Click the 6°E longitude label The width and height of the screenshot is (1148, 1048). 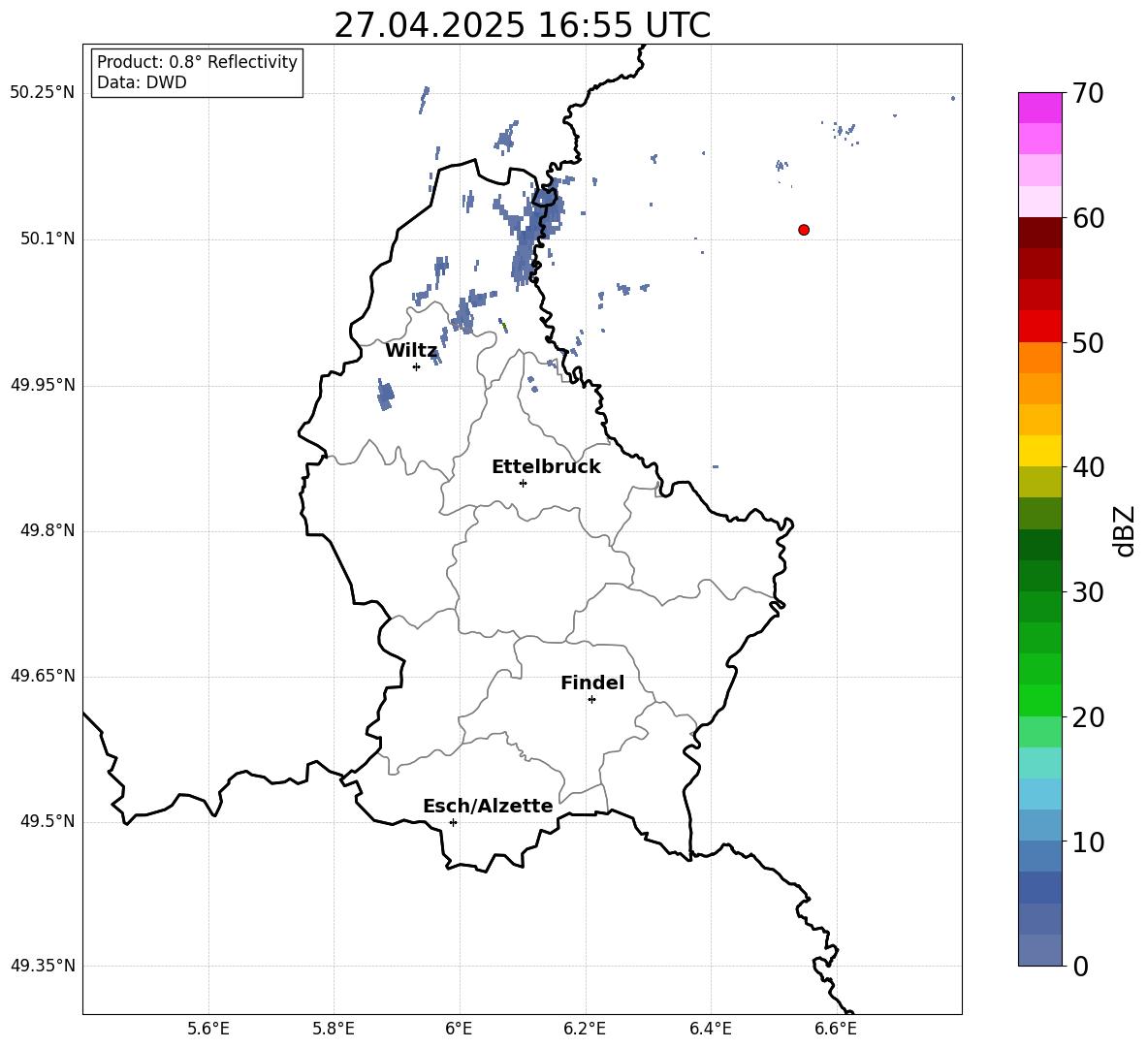click(x=459, y=1029)
